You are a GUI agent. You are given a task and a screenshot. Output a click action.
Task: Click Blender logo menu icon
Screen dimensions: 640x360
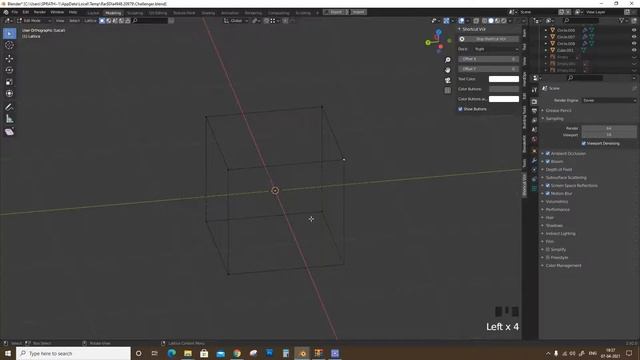(6, 12)
